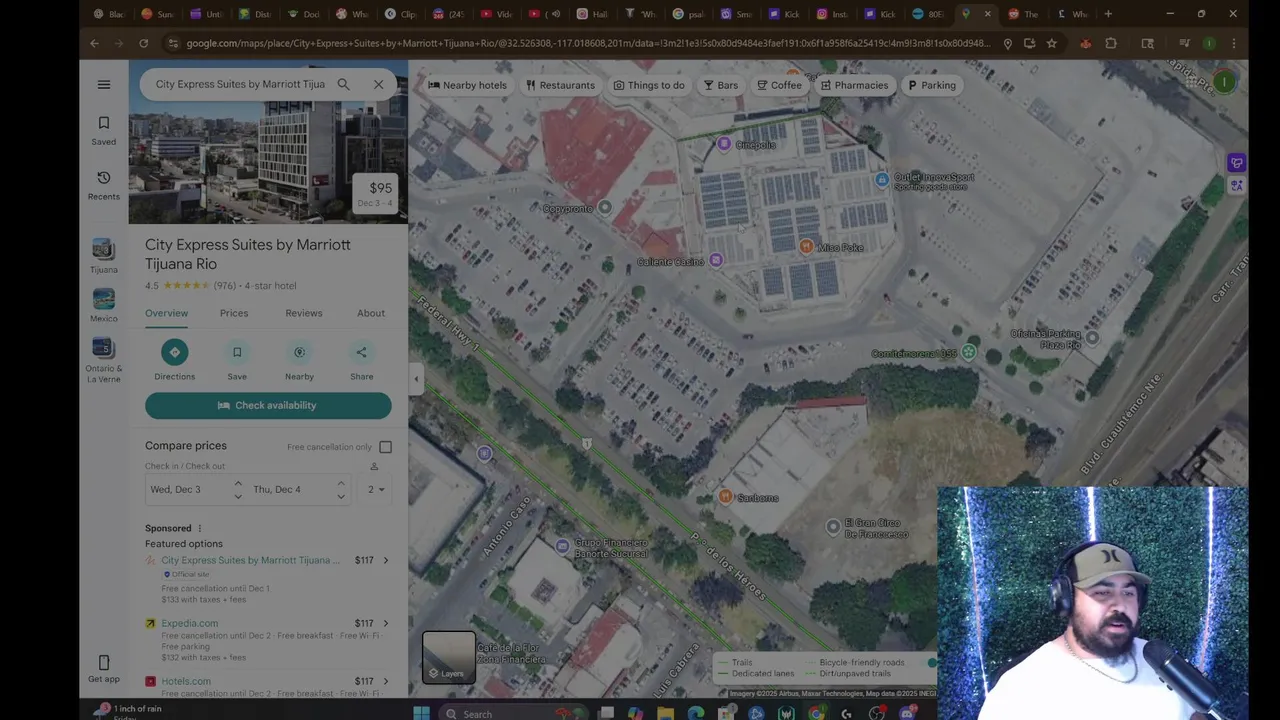Open a new Chrome tab with plus
The height and width of the screenshot is (720, 1280).
point(1107,14)
